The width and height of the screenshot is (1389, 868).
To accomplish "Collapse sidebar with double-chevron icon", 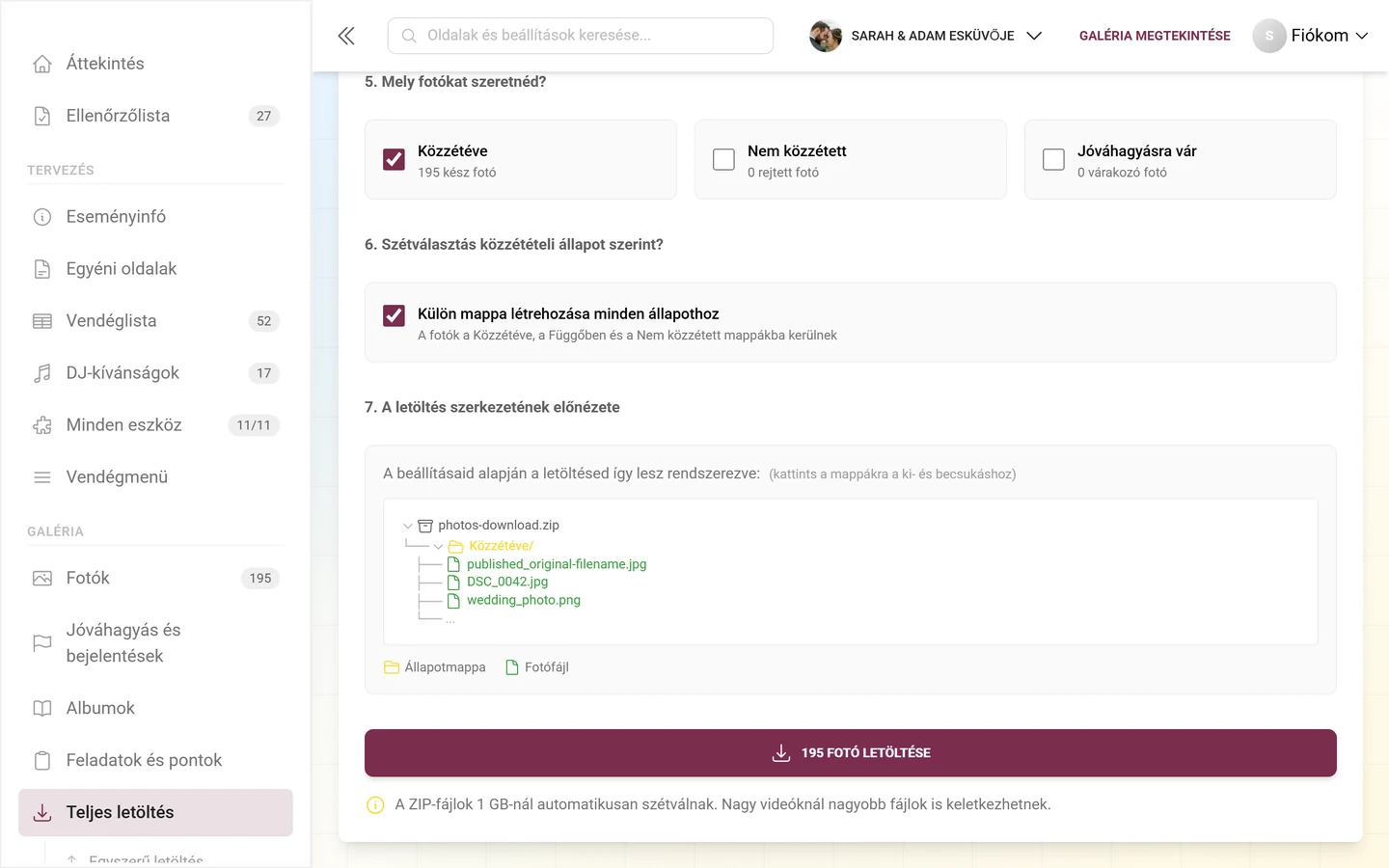I will point(346,36).
